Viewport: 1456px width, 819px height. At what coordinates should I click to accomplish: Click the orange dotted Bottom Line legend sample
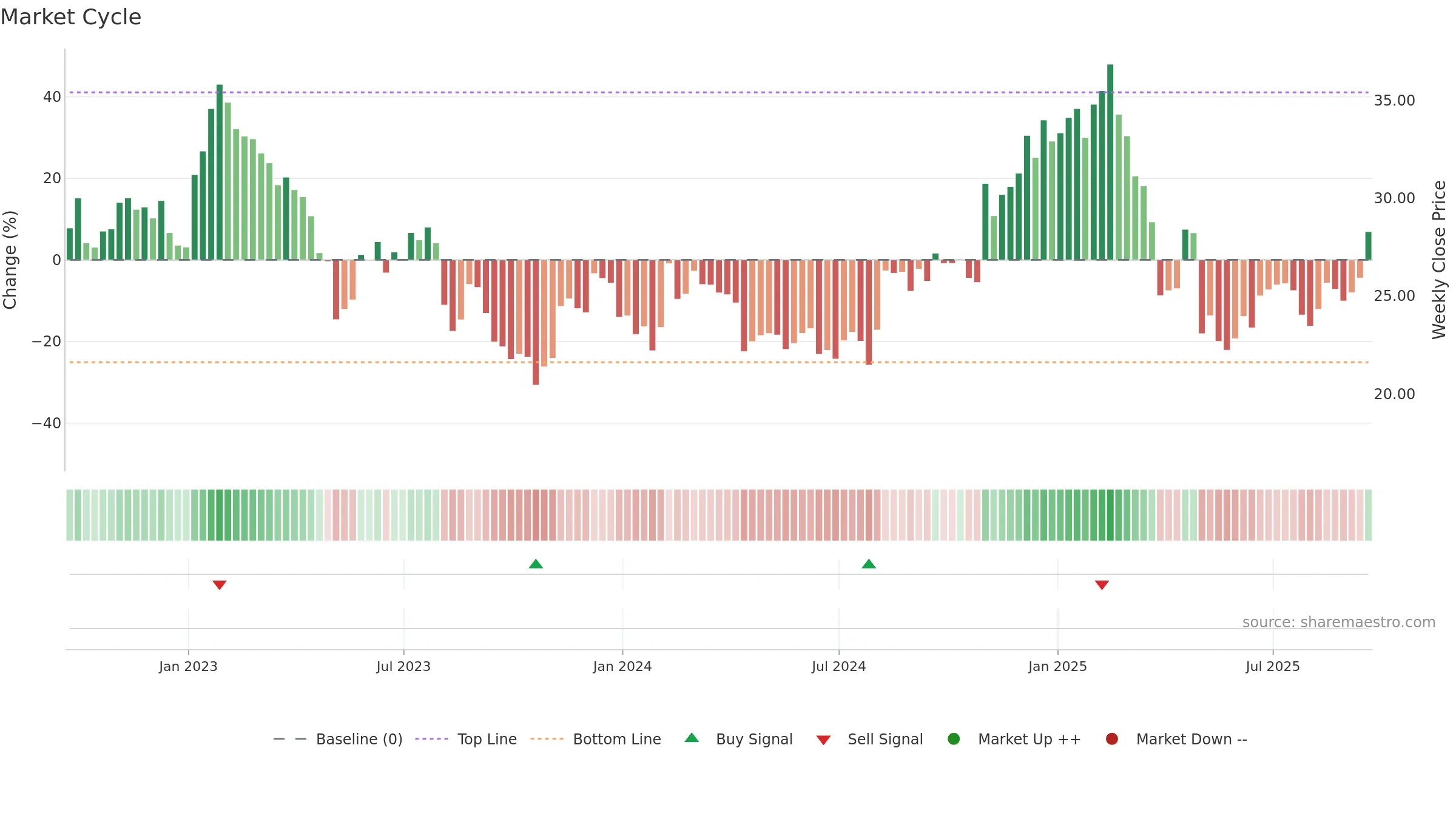(547, 739)
